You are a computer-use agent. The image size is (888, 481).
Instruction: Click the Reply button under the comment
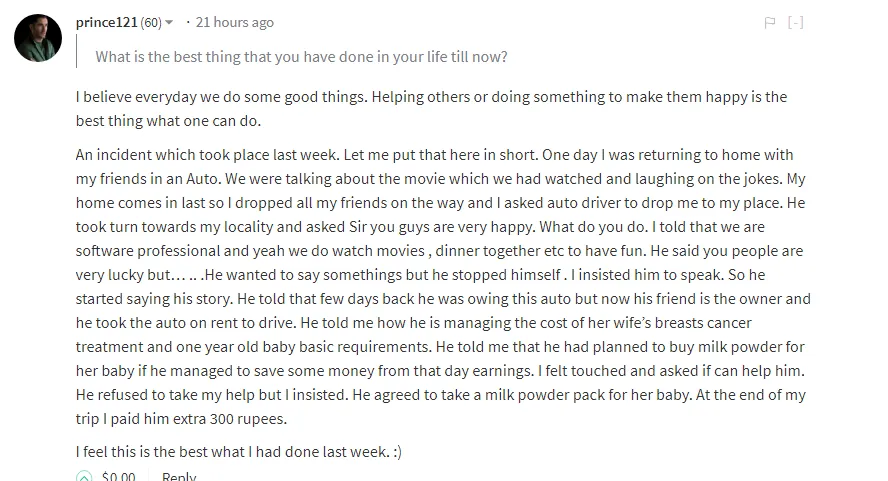pyautogui.click(x=179, y=476)
